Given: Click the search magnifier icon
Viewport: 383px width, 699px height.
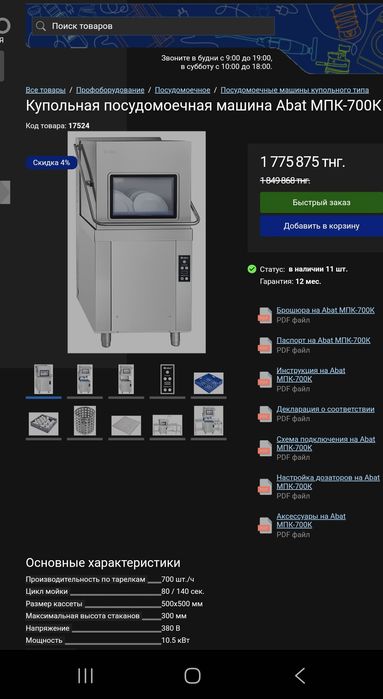Looking at the screenshot, I should click(41, 26).
